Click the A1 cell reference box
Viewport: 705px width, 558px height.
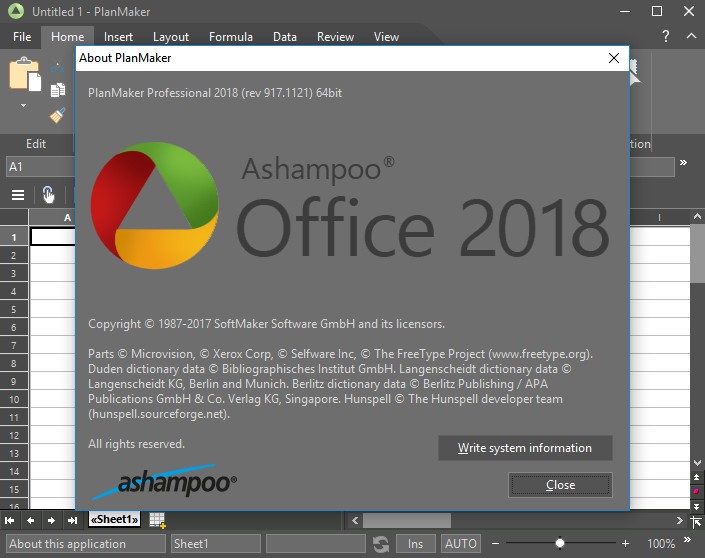[x=40, y=167]
